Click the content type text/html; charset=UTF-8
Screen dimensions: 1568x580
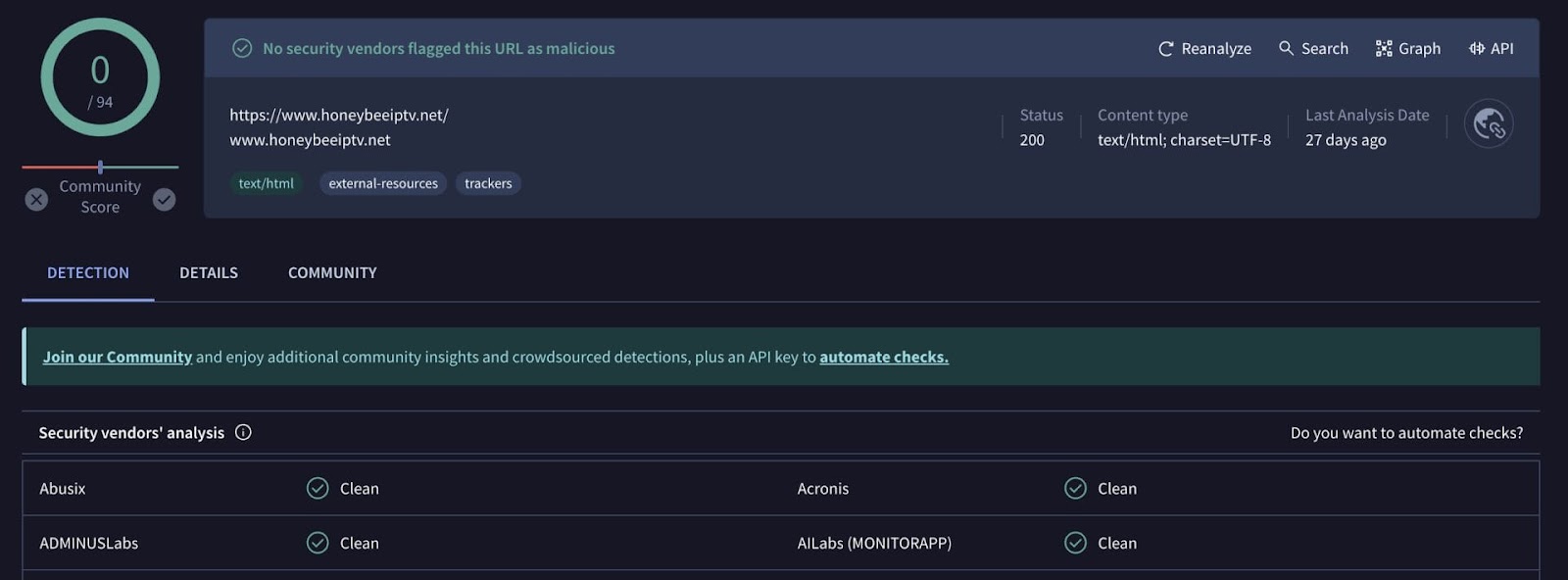[1184, 140]
